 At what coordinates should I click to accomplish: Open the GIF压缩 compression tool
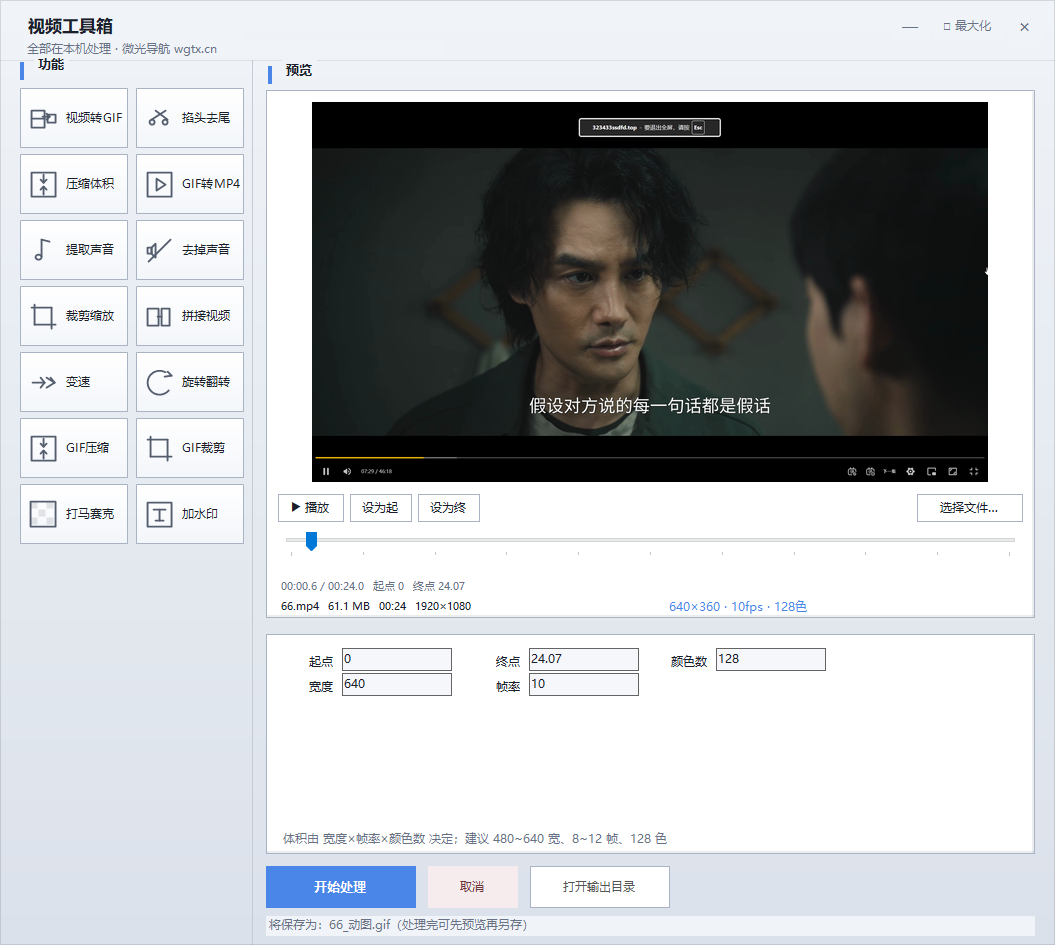(x=74, y=447)
